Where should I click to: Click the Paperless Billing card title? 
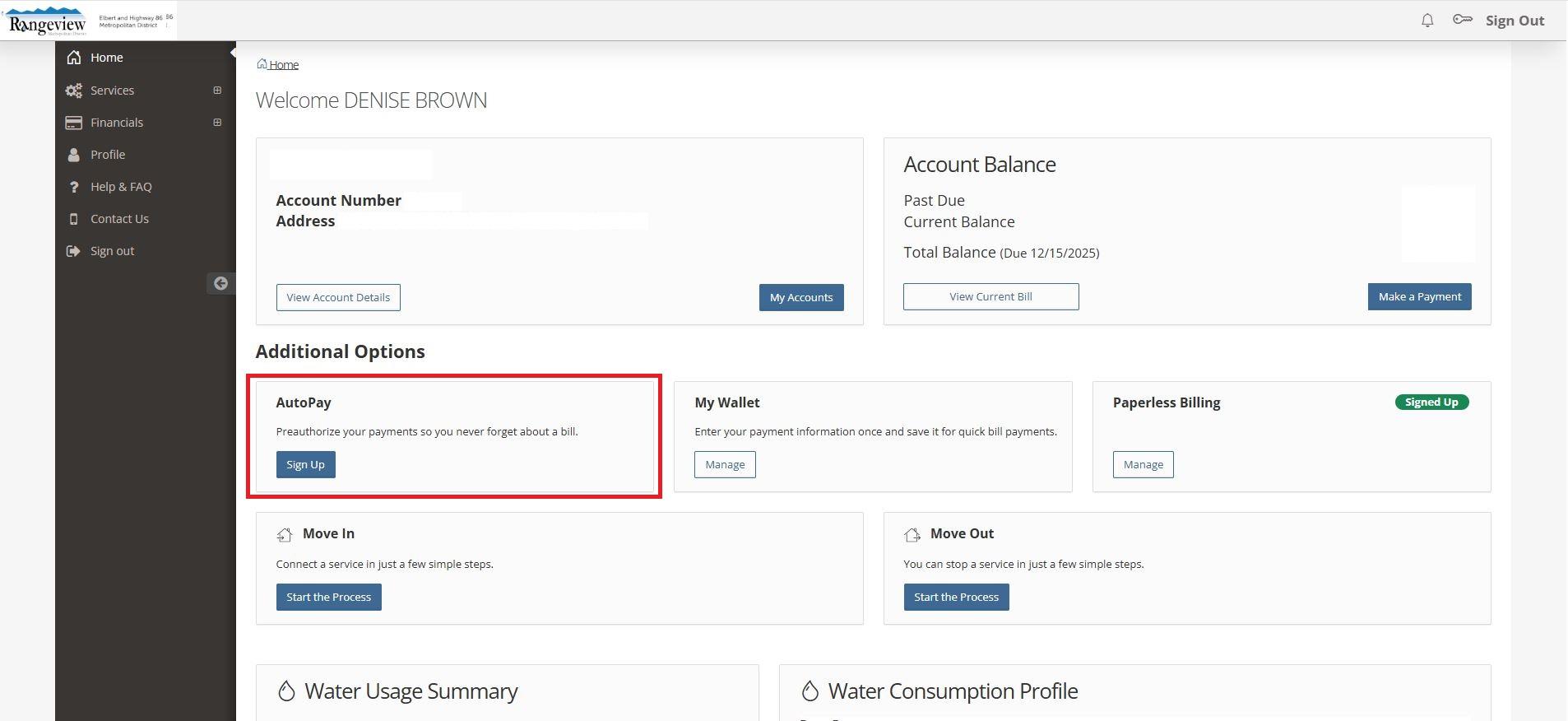pos(1166,402)
